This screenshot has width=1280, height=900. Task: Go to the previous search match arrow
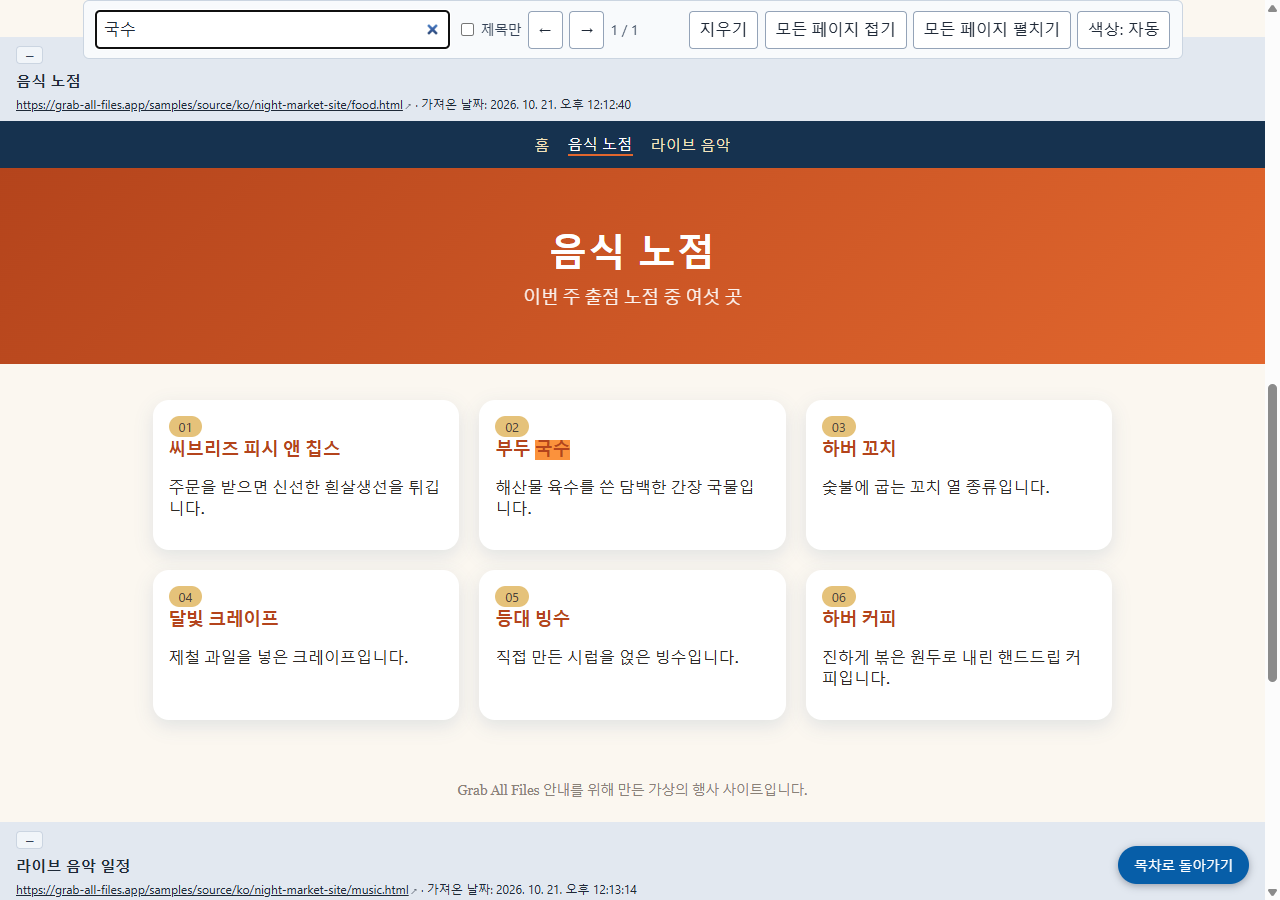pos(545,30)
